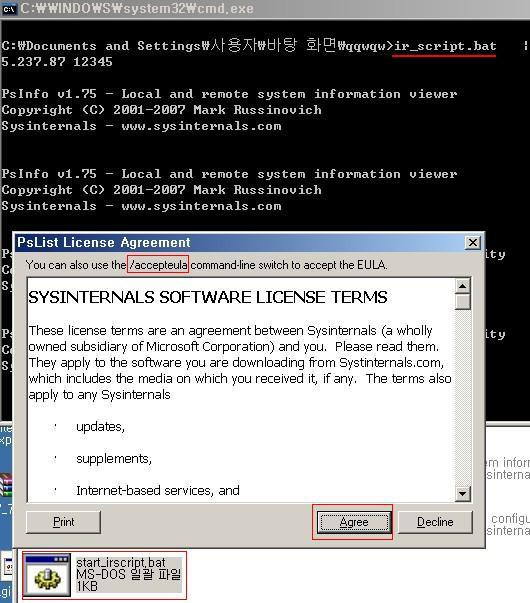530x603 pixels.
Task: Click the 'supplements,' bullet item in license
Action: [x=114, y=458]
